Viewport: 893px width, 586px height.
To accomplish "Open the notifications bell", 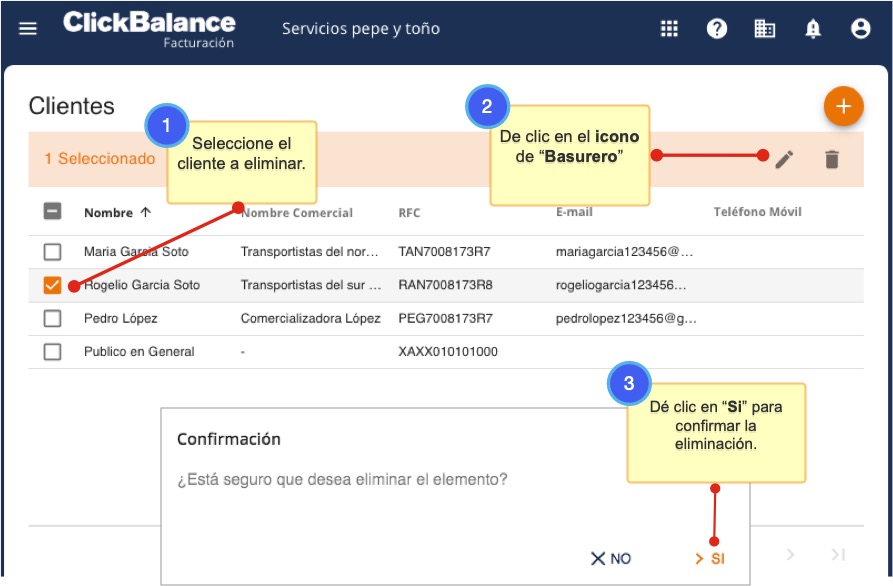I will [x=813, y=29].
